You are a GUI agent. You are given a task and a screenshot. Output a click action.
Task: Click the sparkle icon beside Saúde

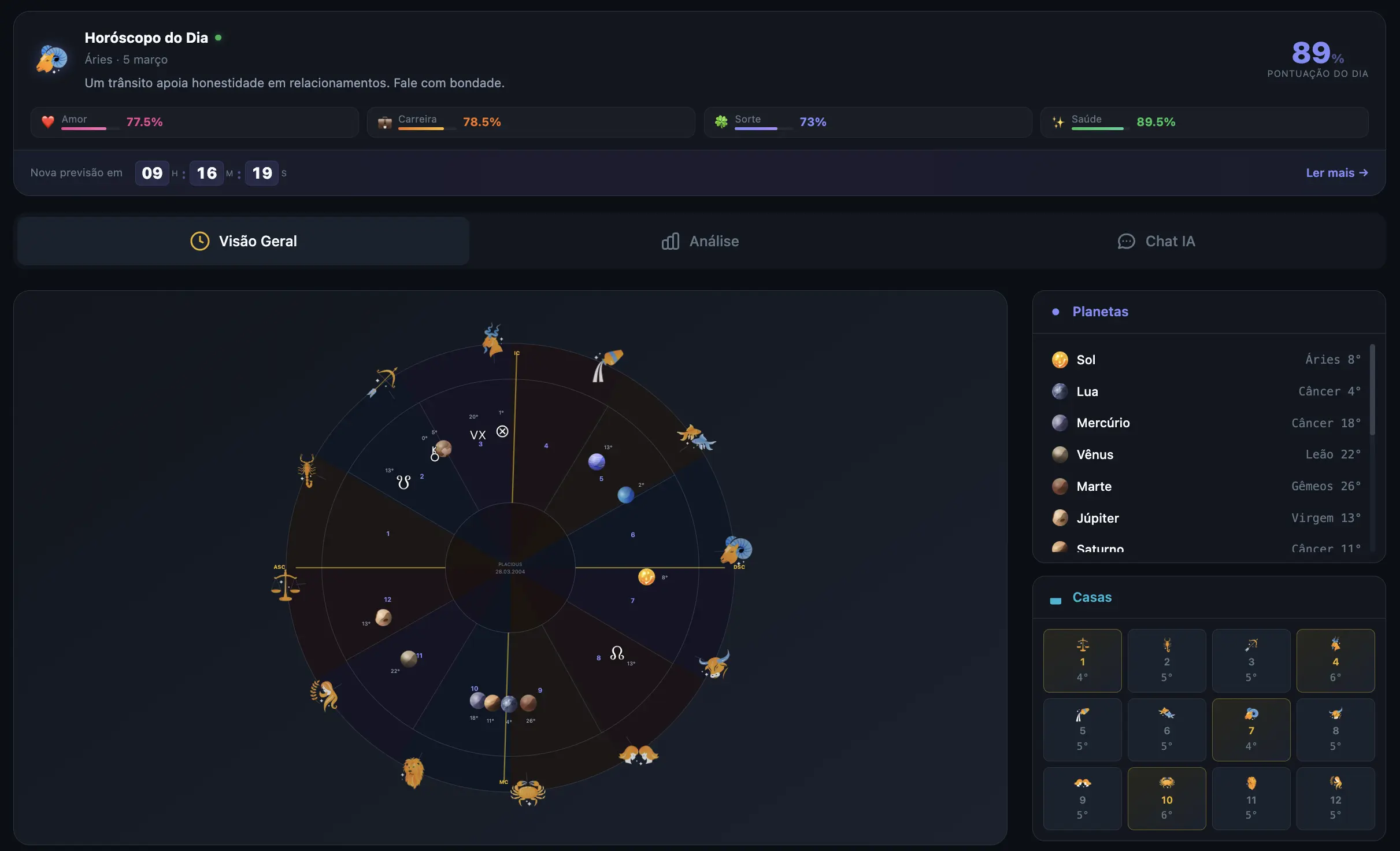click(x=1058, y=122)
